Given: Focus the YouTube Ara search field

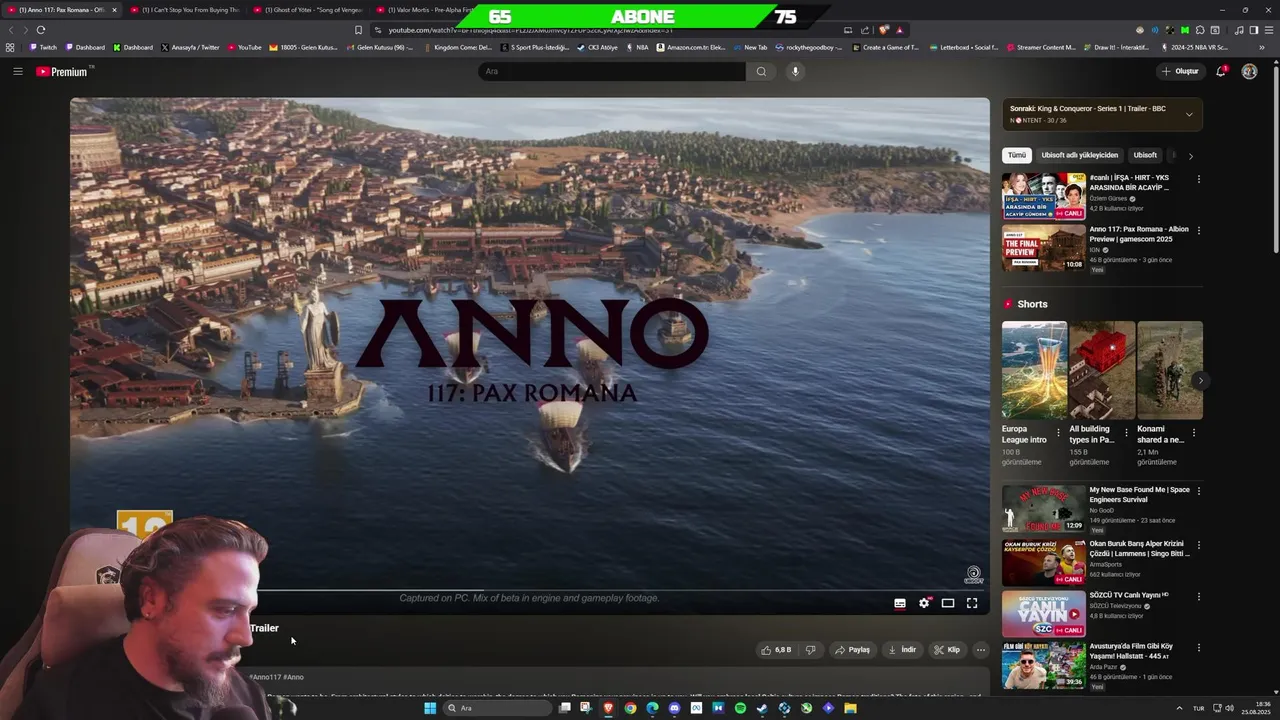Looking at the screenshot, I should coord(611,71).
